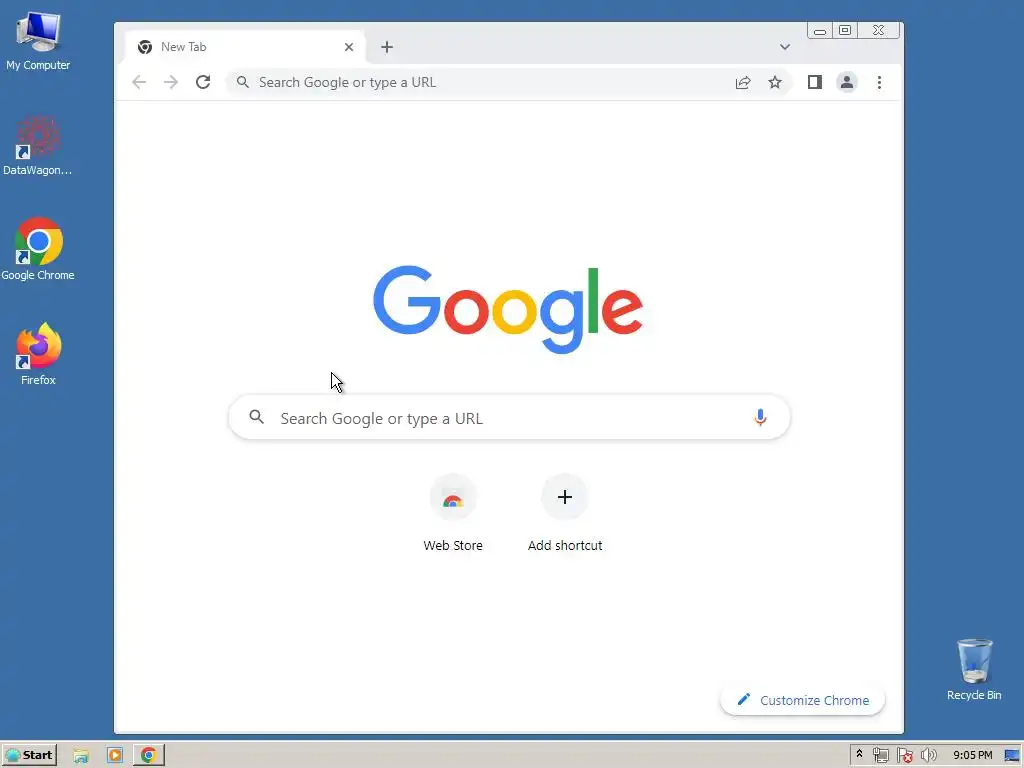Click the volume speaker tray icon
The height and width of the screenshot is (768, 1024).
(x=928, y=756)
